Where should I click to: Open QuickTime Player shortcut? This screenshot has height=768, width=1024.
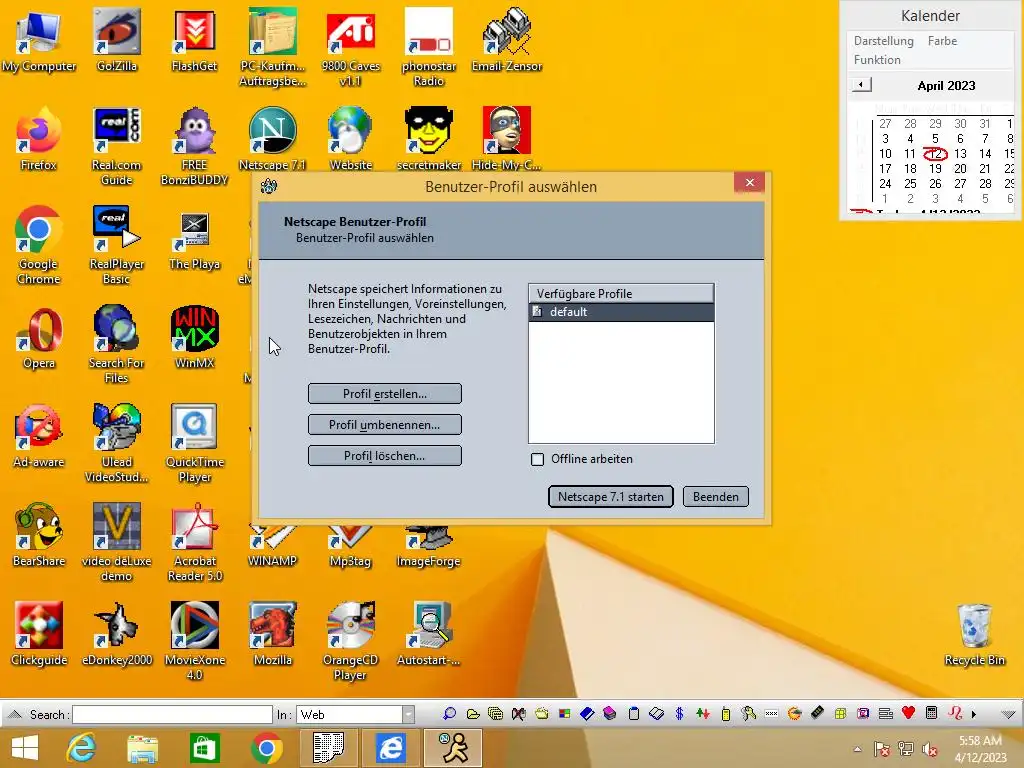(x=194, y=443)
